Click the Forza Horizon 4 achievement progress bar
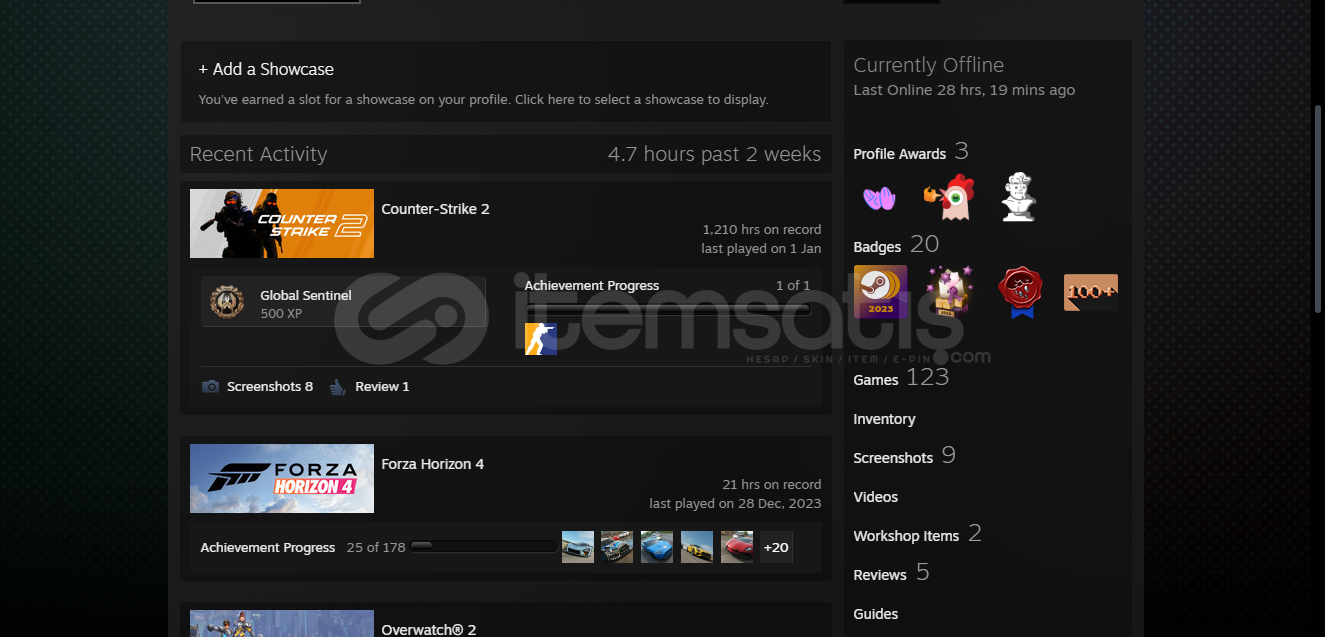Viewport: 1325px width, 637px height. click(483, 547)
